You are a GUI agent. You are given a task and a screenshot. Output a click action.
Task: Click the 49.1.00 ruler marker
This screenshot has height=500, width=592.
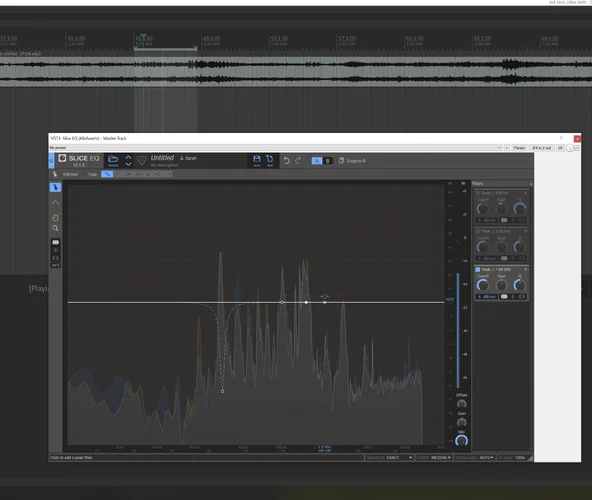212,39
